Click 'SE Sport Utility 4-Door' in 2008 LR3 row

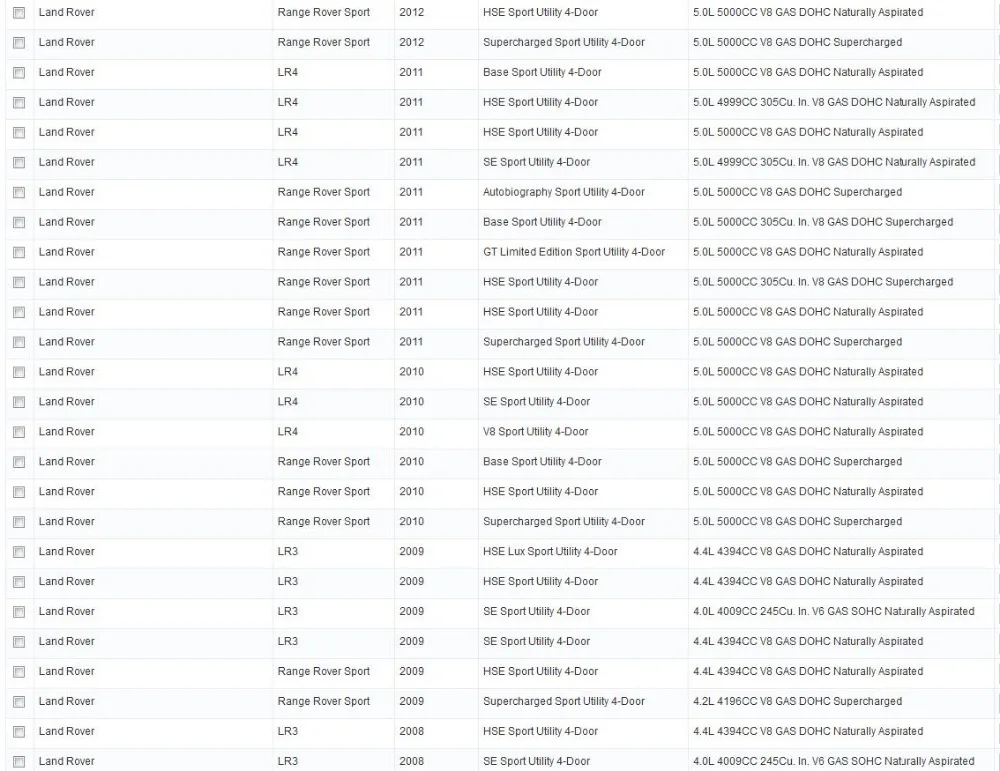(x=536, y=761)
